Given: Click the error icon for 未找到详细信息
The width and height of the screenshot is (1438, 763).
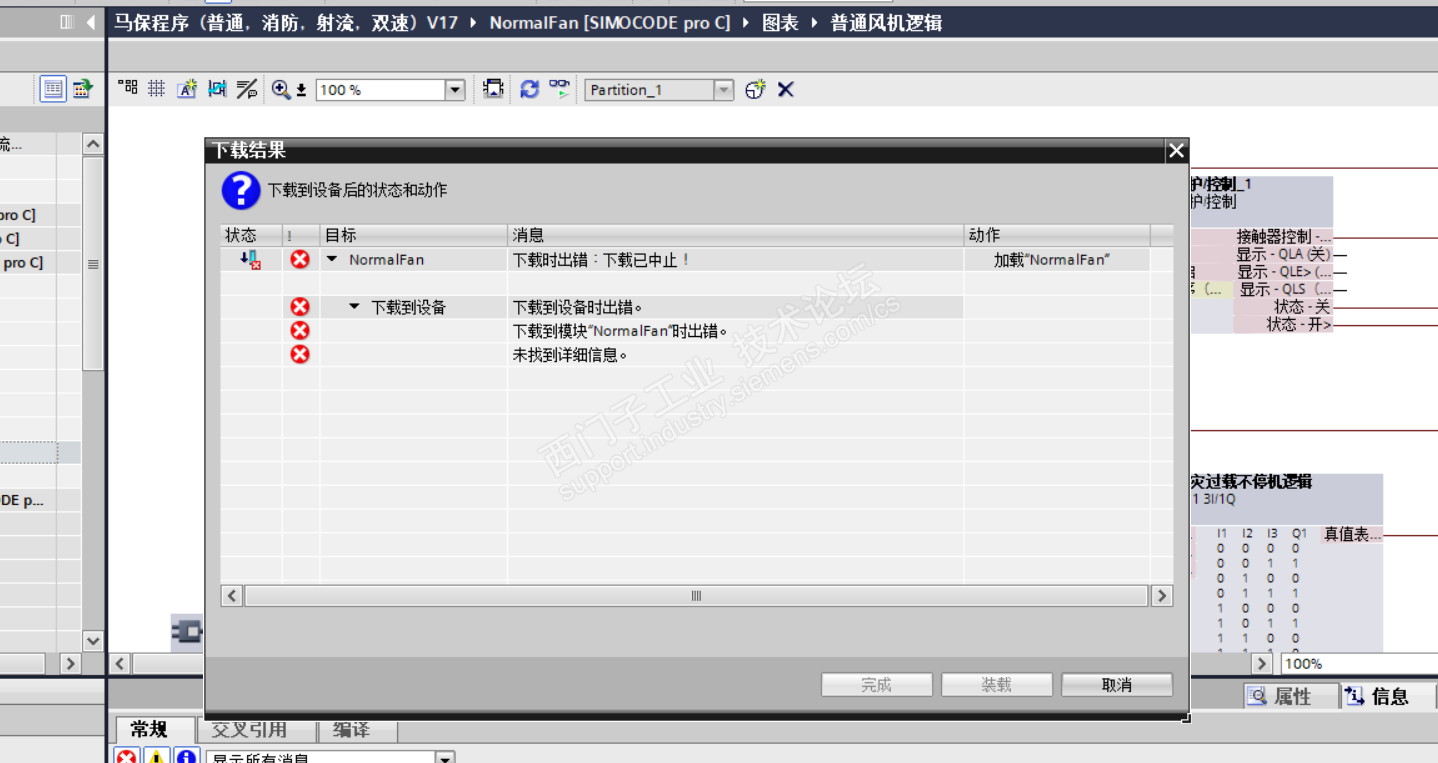Looking at the screenshot, I should pos(300,355).
